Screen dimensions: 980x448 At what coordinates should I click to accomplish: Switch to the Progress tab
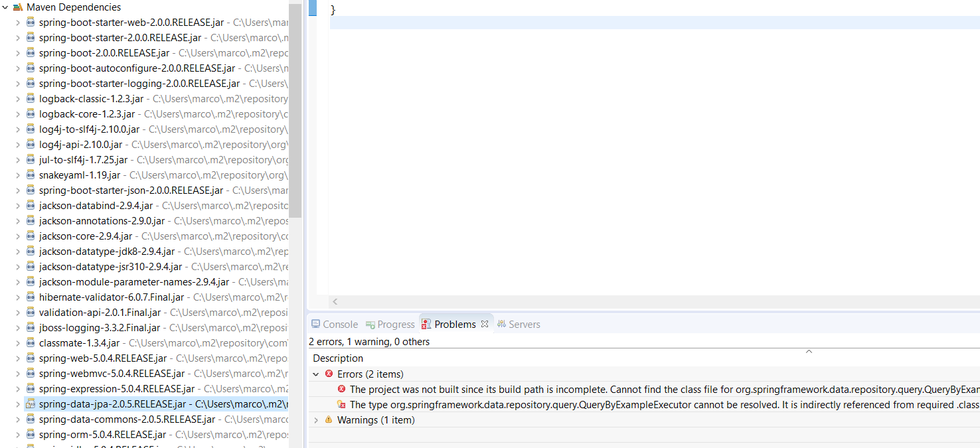[391, 324]
